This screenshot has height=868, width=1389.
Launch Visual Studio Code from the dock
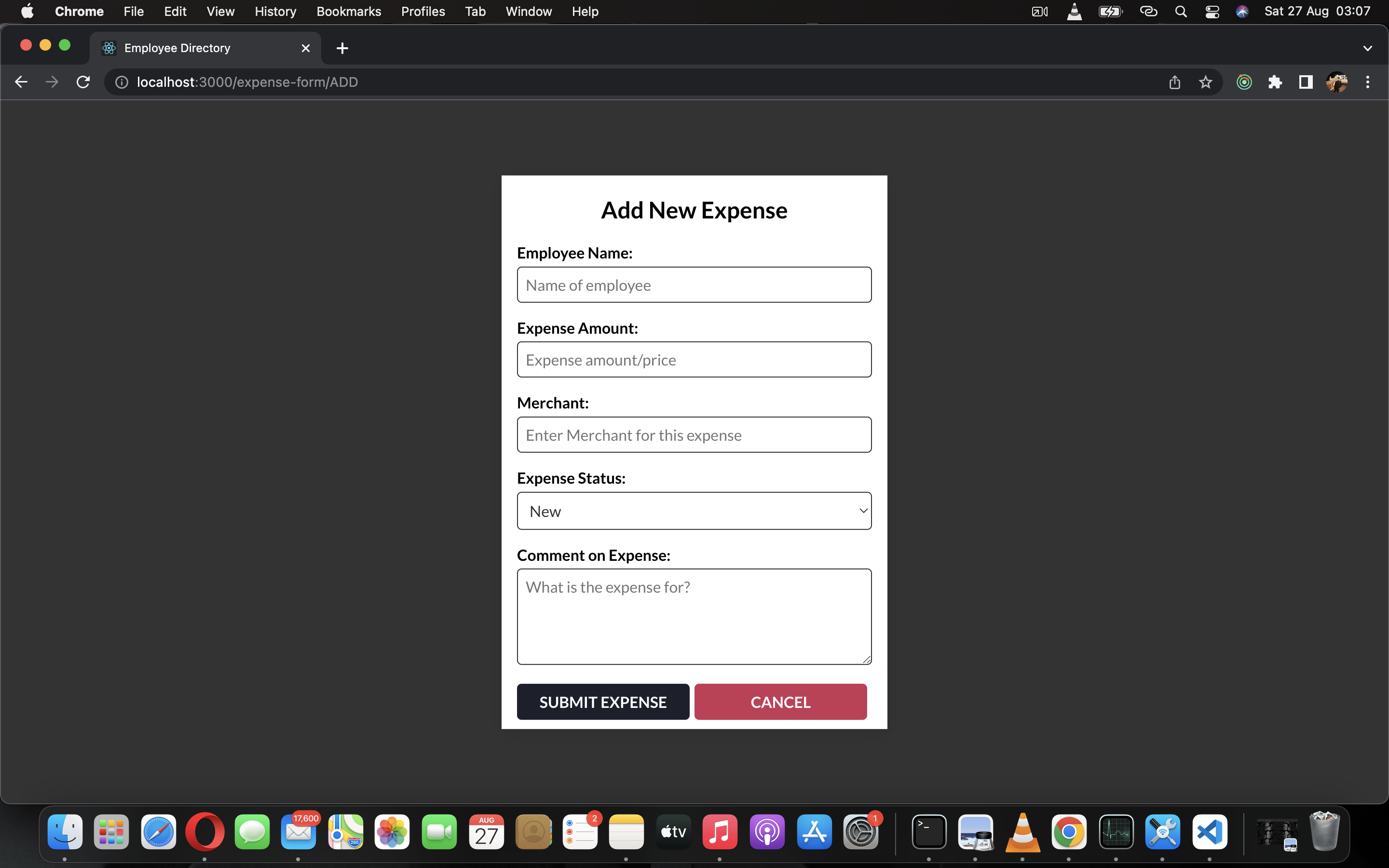click(x=1211, y=831)
